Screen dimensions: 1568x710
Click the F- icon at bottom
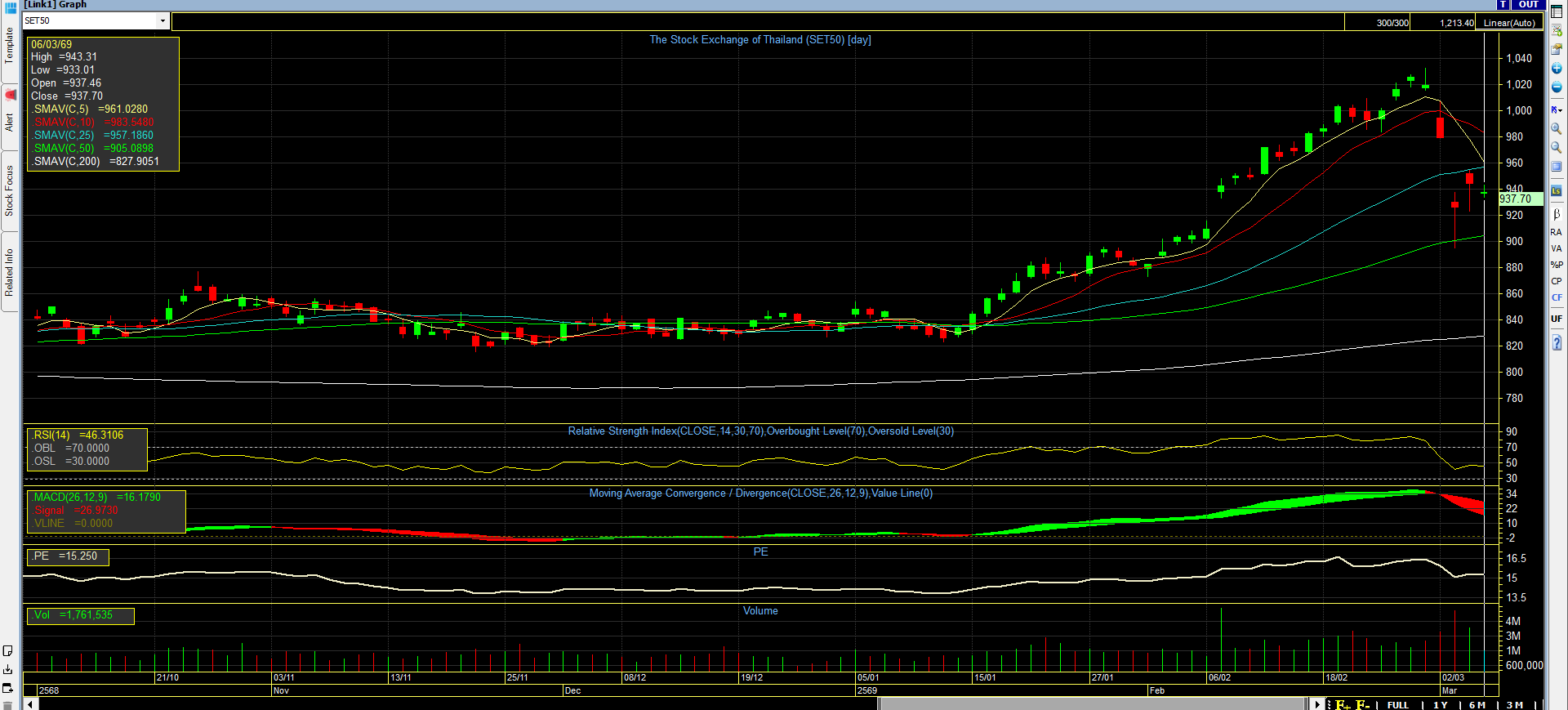(1363, 704)
